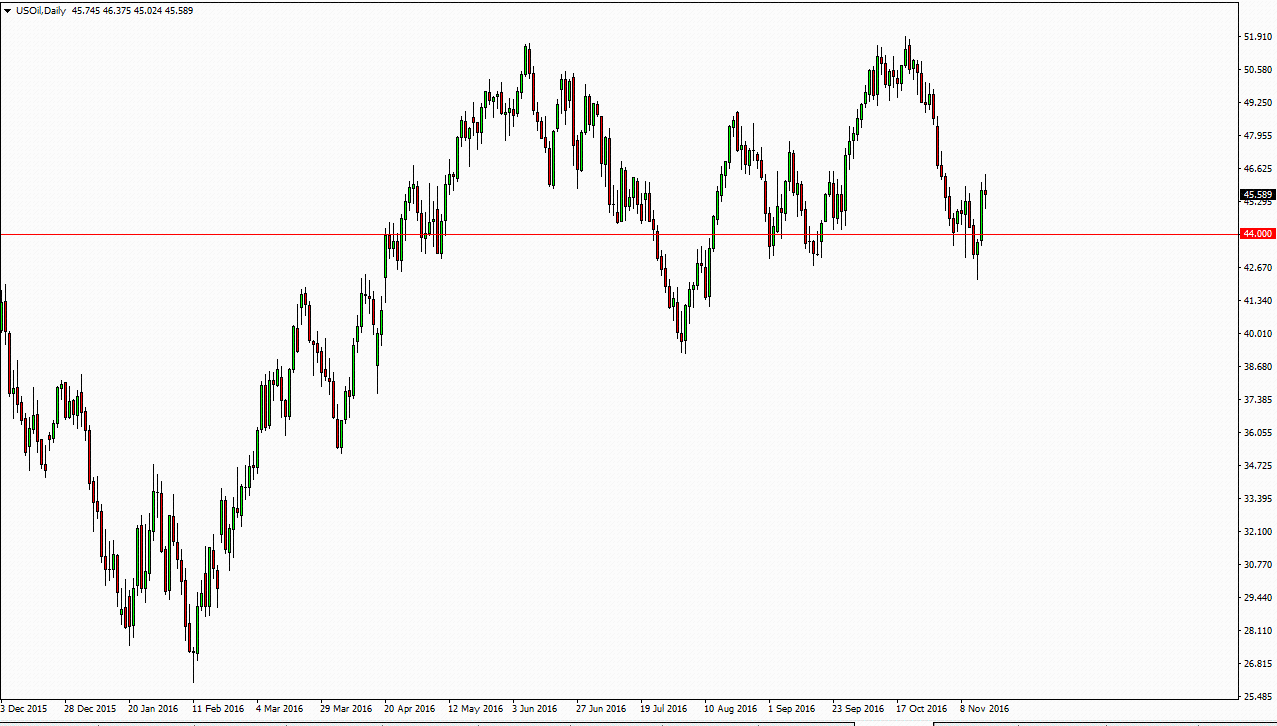Image resolution: width=1277 pixels, height=726 pixels.
Task: Click the 19 Jul 2016 date label
Action: (x=665, y=709)
